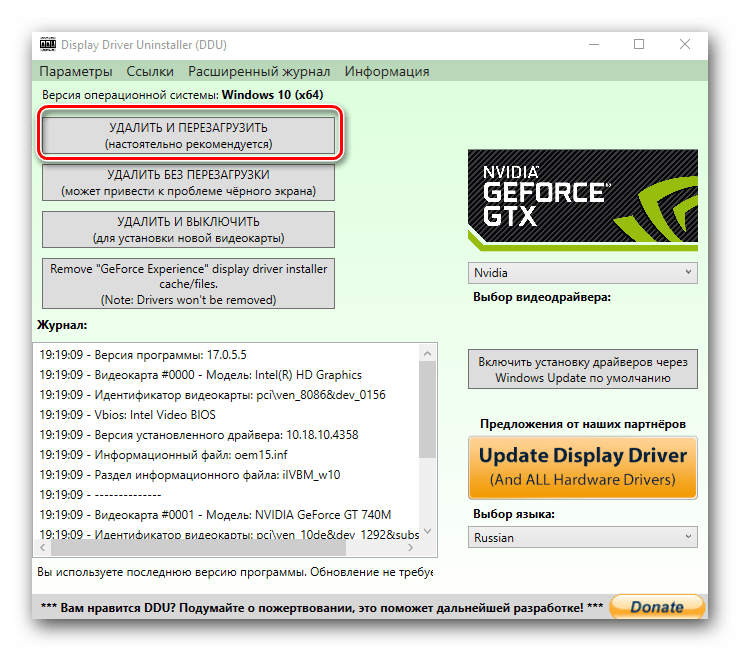This screenshot has width=740, height=651.
Task: Open the Russian language dropdown
Action: 583,537
